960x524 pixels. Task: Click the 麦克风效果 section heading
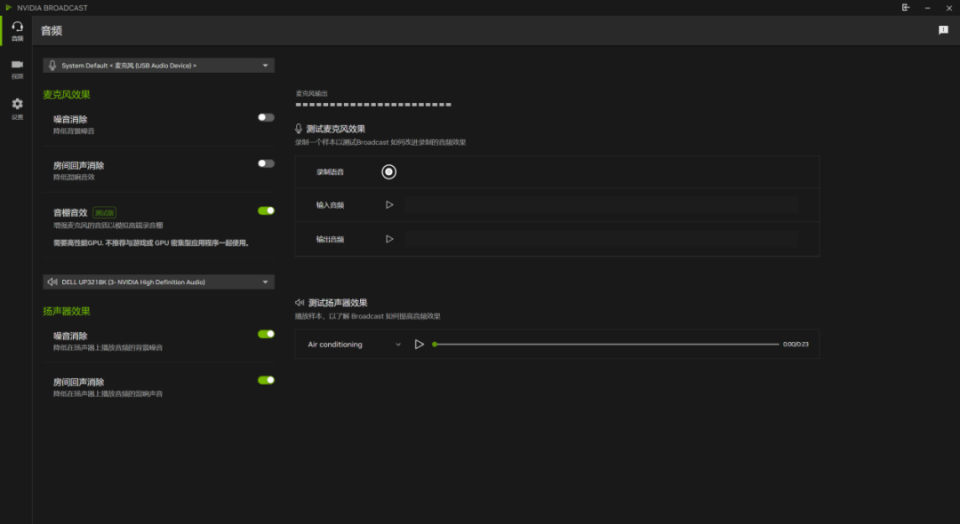(66, 95)
